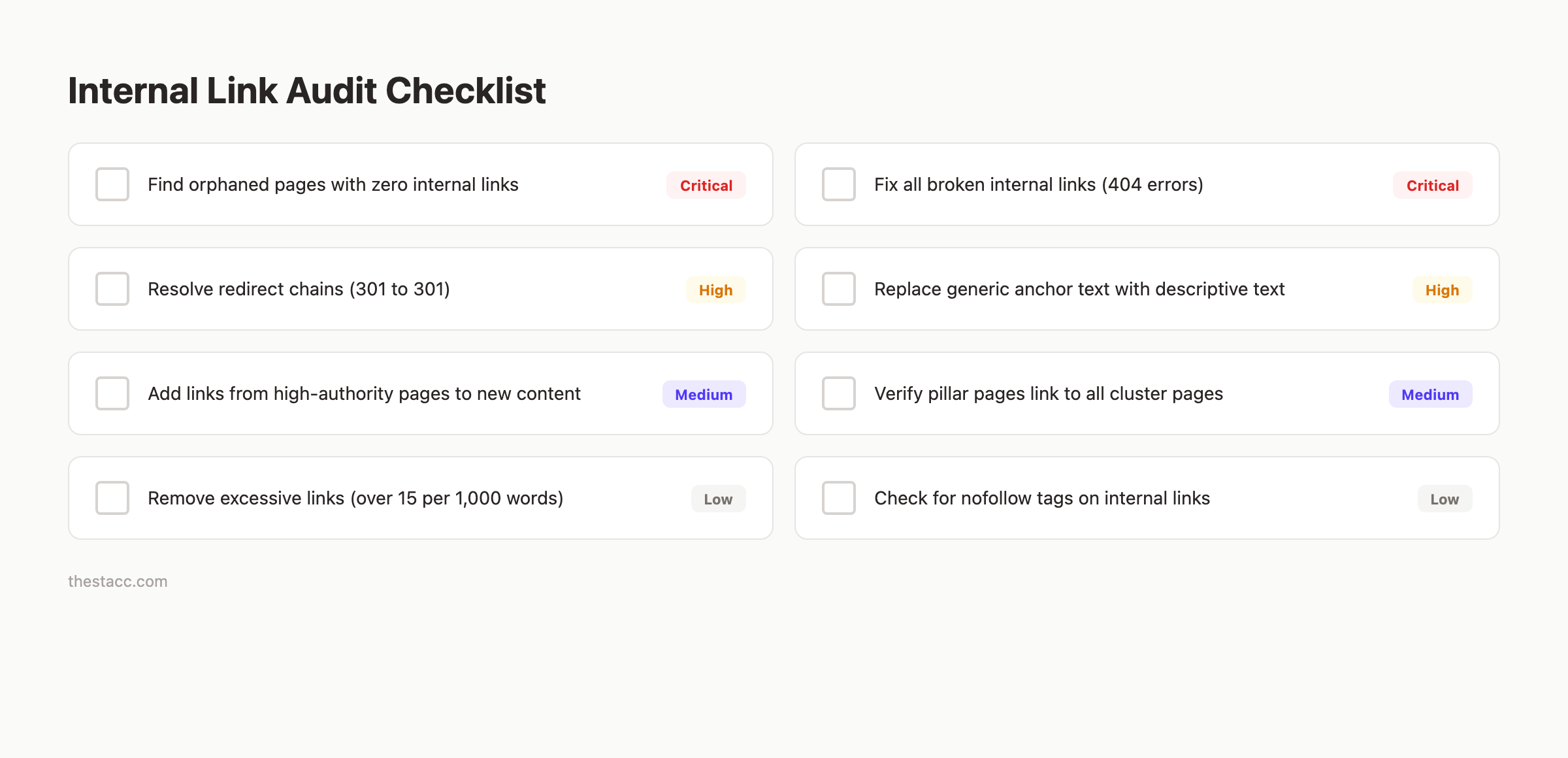
Task: Open the thestacc.com link
Action: (118, 581)
